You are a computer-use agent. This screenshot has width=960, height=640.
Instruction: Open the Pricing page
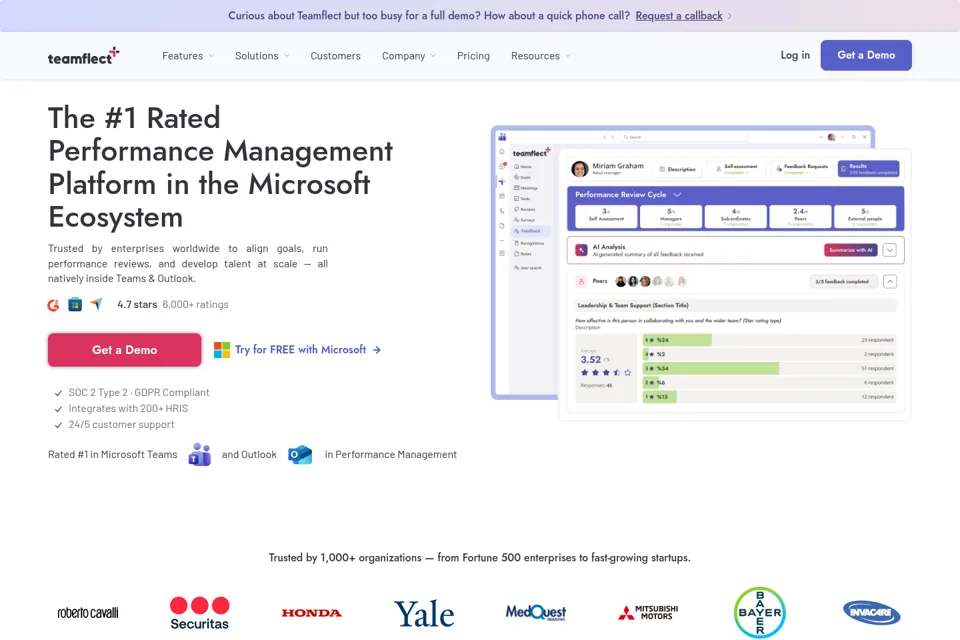point(473,56)
